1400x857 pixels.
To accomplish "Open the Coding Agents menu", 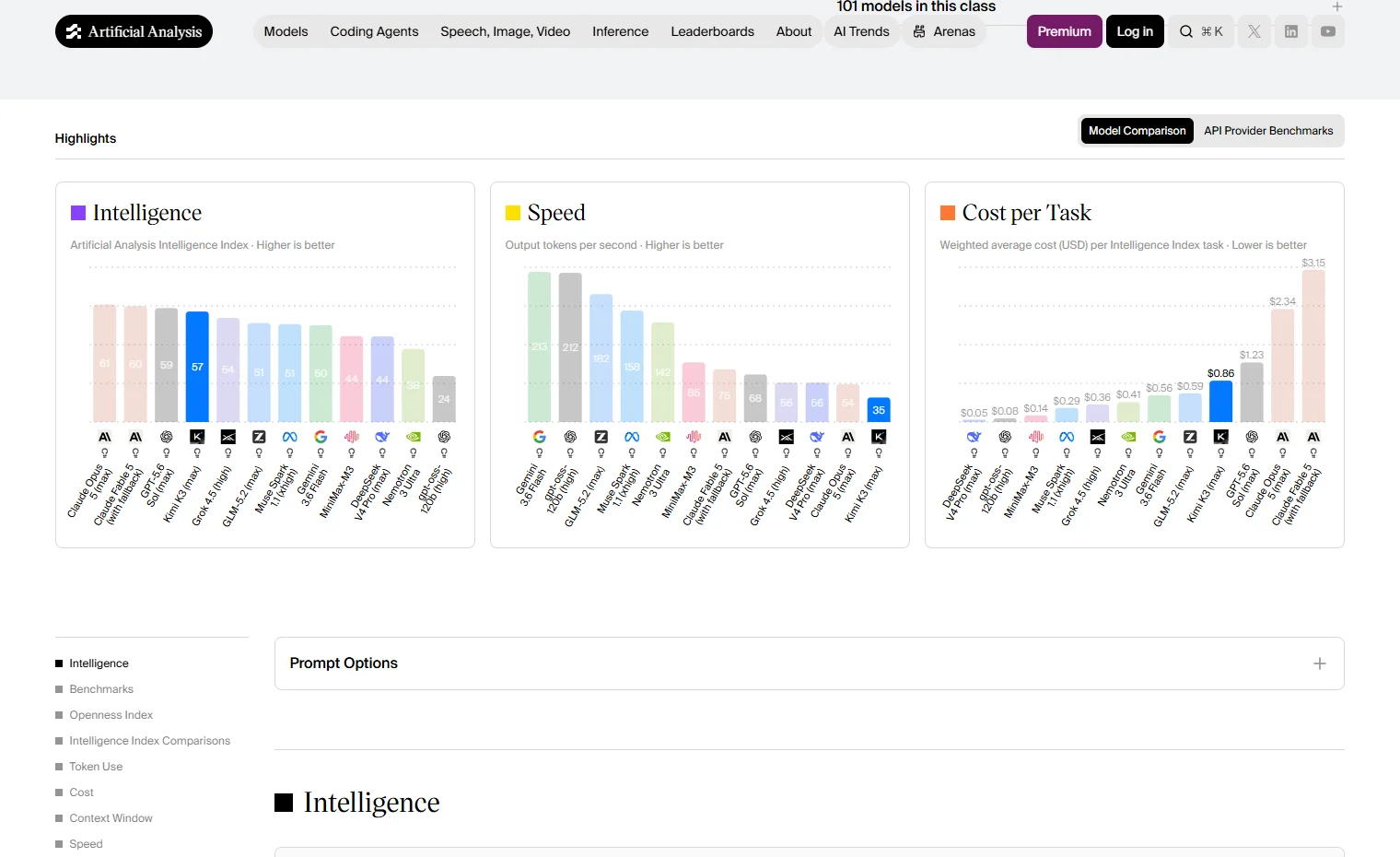I will point(375,31).
